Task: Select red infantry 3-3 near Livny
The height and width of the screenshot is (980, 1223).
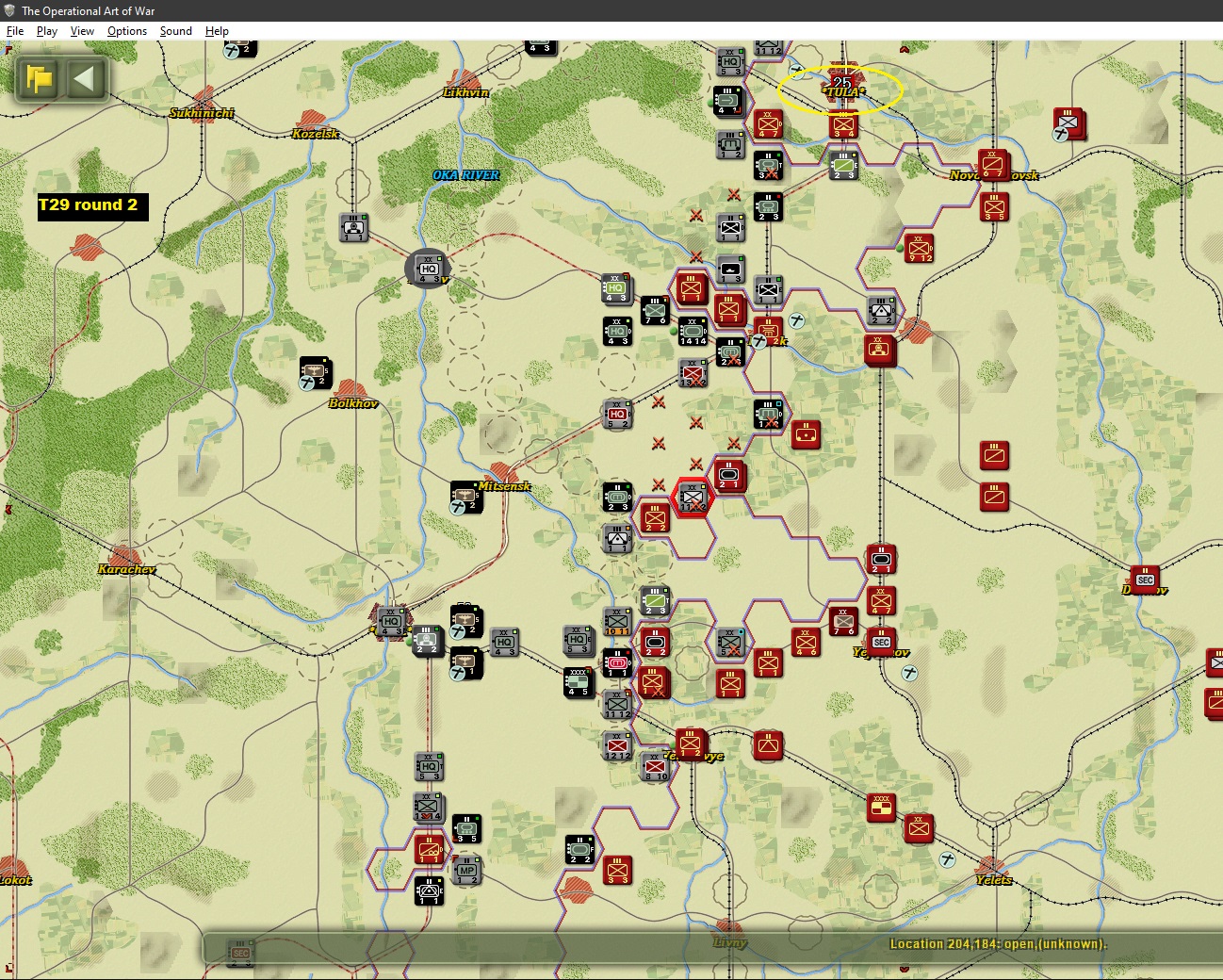Action: (617, 870)
